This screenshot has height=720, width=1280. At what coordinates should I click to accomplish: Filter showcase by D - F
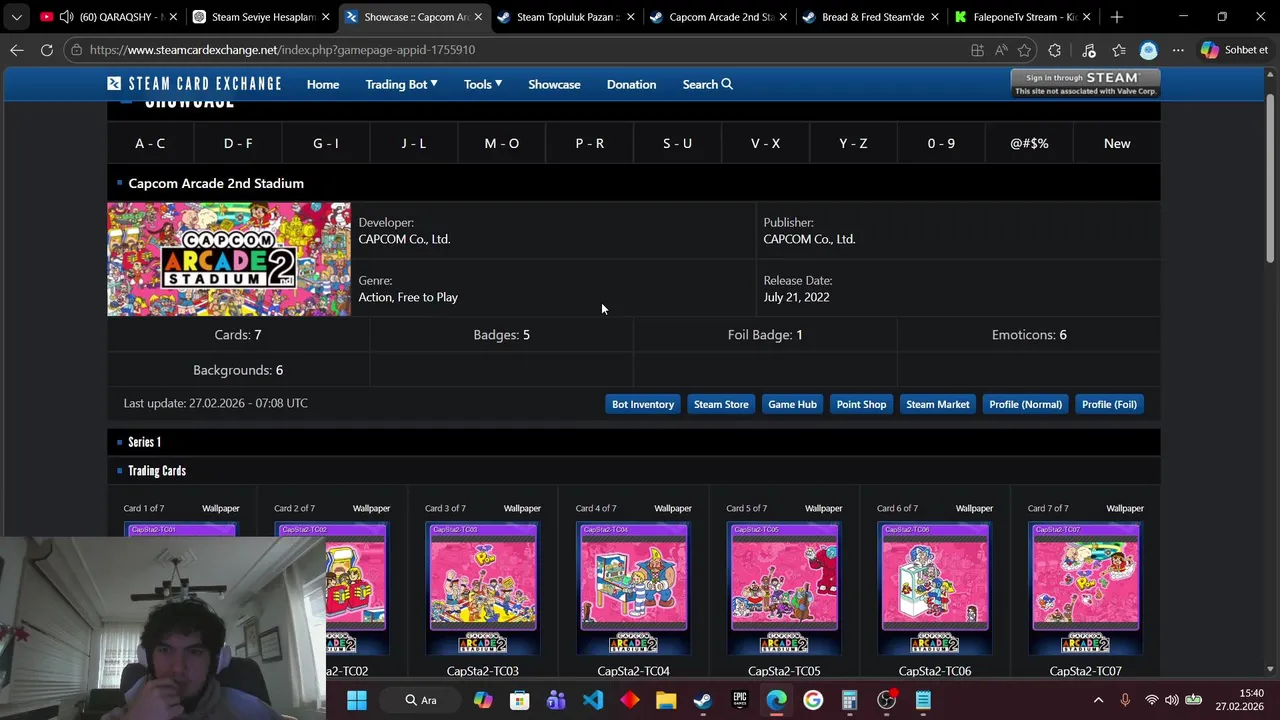[238, 143]
